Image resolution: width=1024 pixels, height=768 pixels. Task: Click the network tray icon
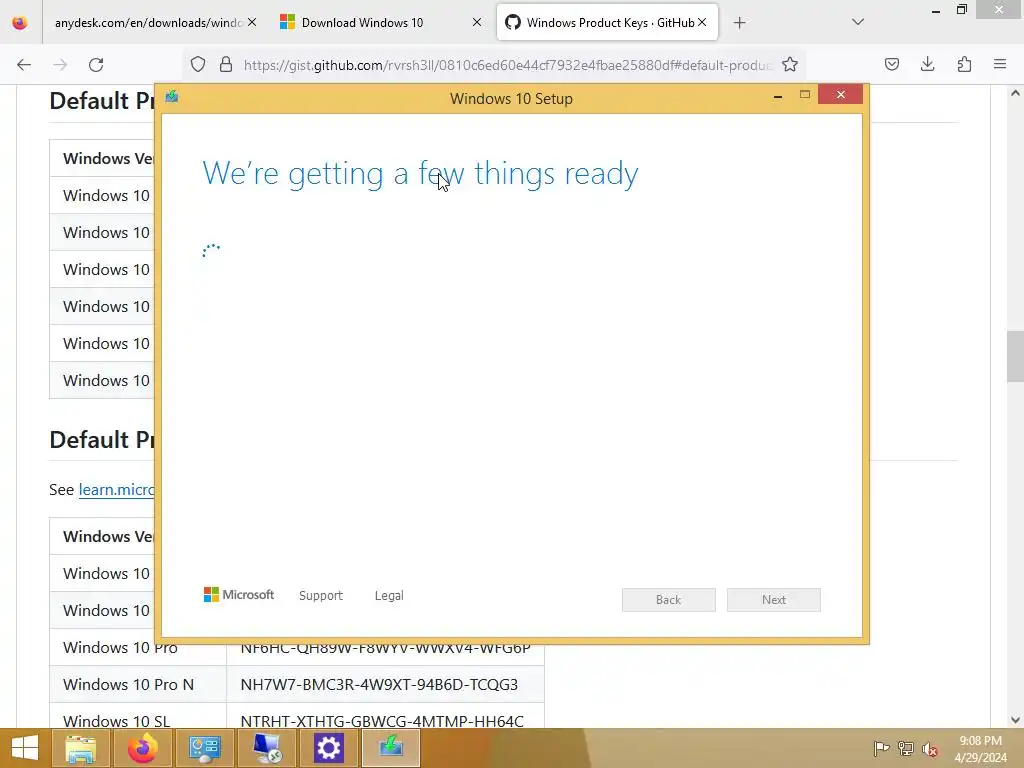tap(906, 748)
